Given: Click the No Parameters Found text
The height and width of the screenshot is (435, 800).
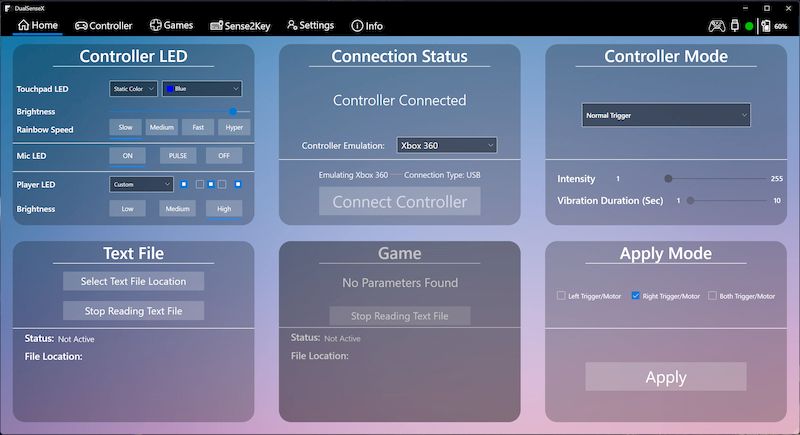Looking at the screenshot, I should point(400,283).
